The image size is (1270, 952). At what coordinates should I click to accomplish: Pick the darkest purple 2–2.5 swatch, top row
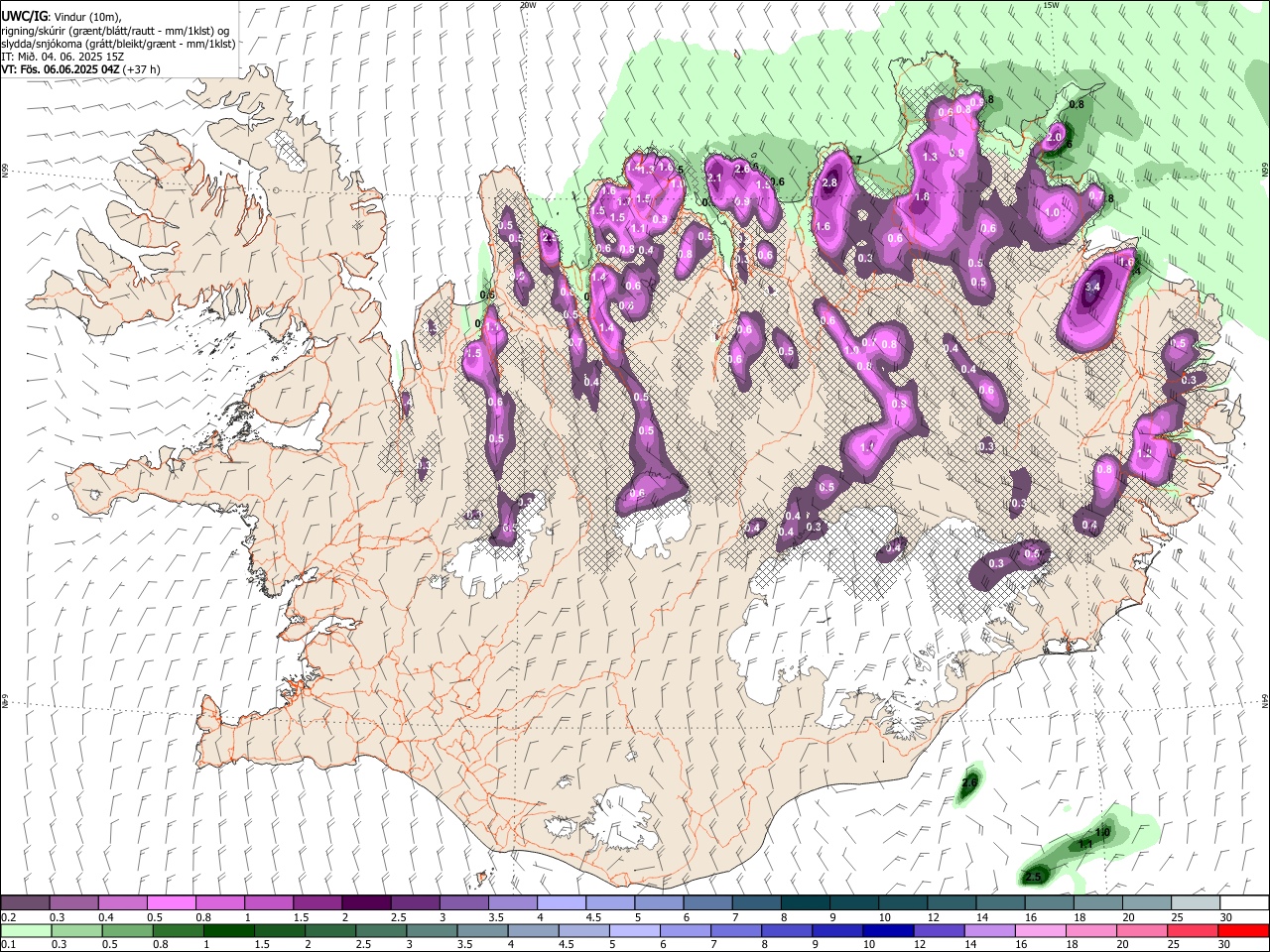366,903
